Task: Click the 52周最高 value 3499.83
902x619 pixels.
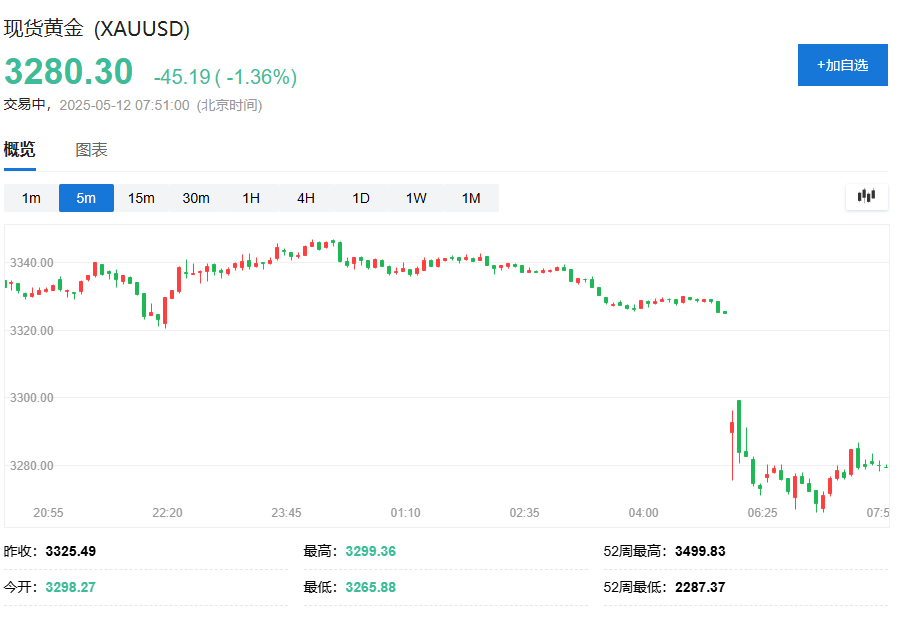Action: pyautogui.click(x=700, y=551)
